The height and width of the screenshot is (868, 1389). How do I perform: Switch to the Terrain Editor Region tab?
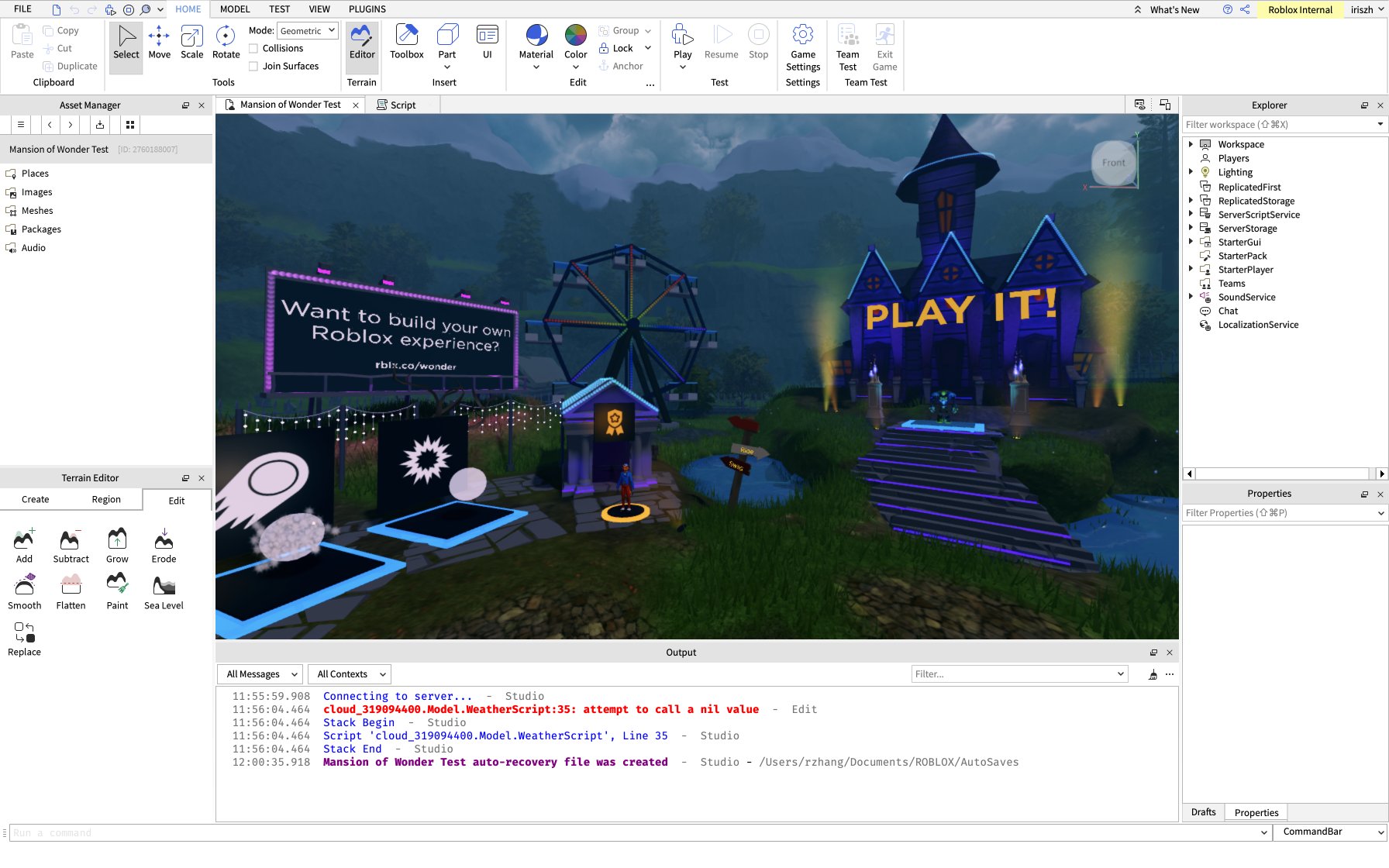(106, 500)
